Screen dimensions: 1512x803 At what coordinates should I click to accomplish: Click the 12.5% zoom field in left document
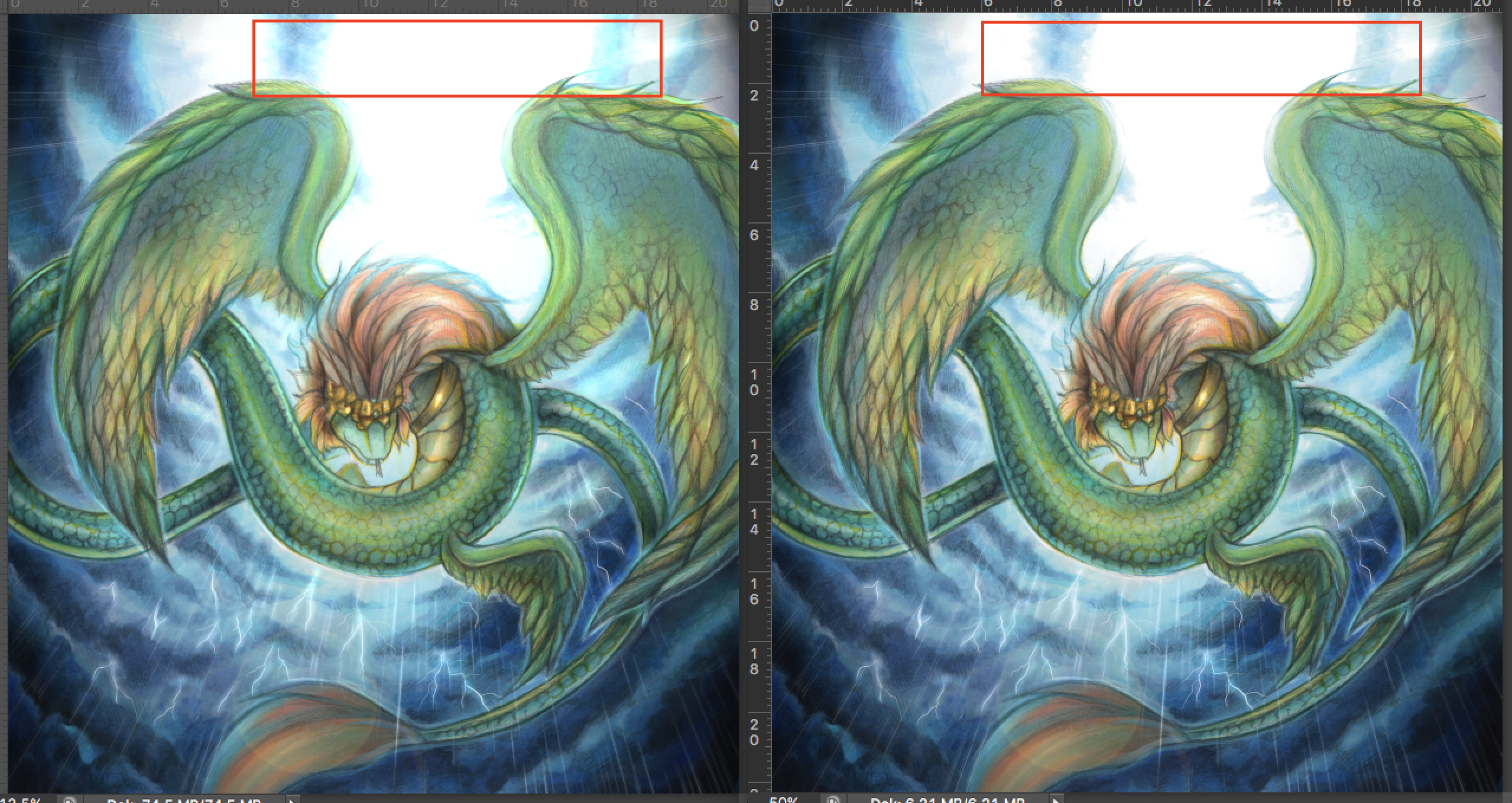(21, 800)
